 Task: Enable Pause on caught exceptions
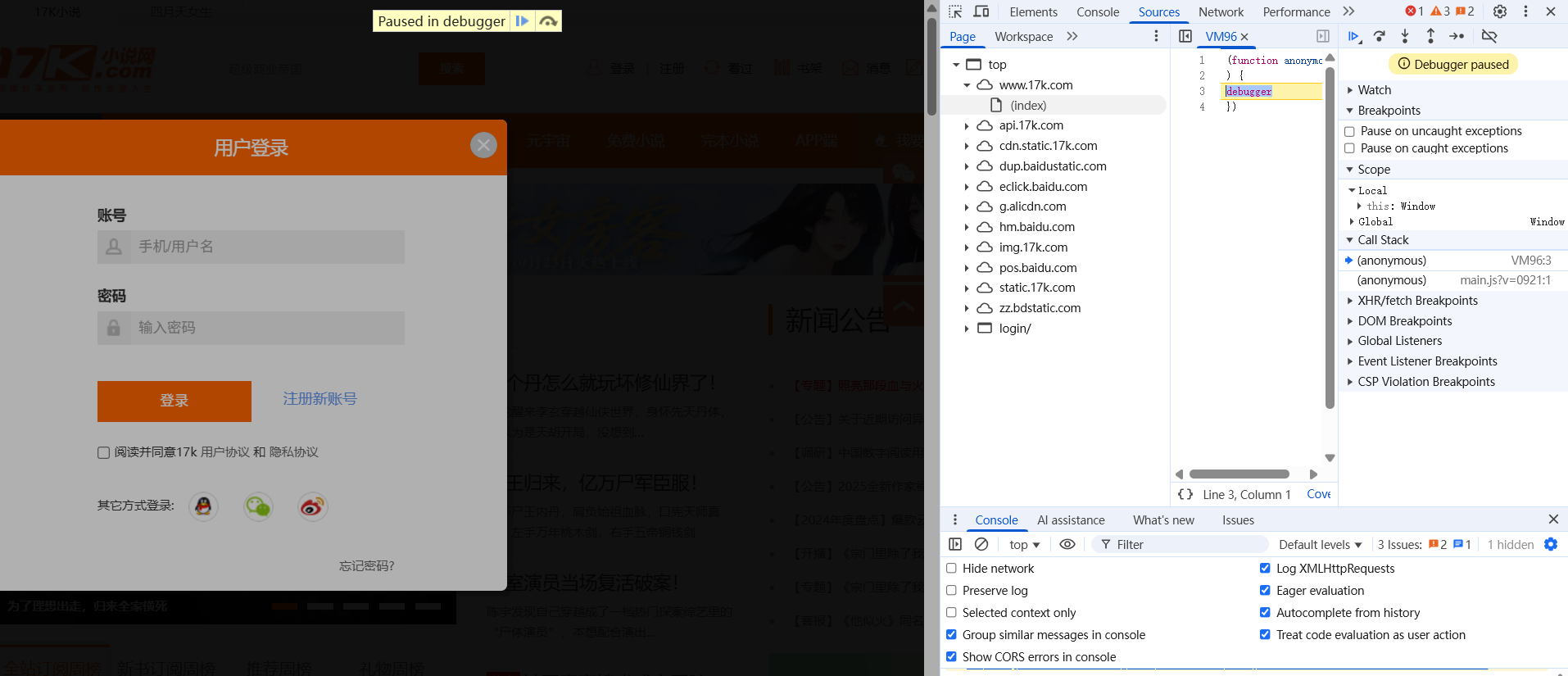tap(1349, 148)
